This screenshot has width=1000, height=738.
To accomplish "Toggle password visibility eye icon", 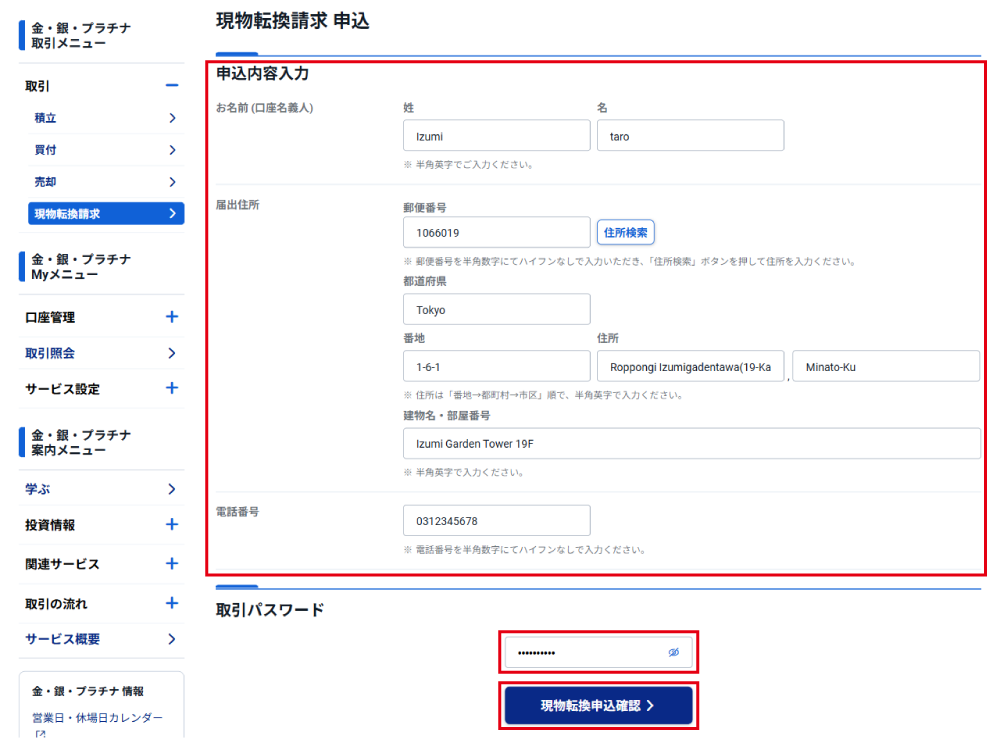I will point(674,653).
